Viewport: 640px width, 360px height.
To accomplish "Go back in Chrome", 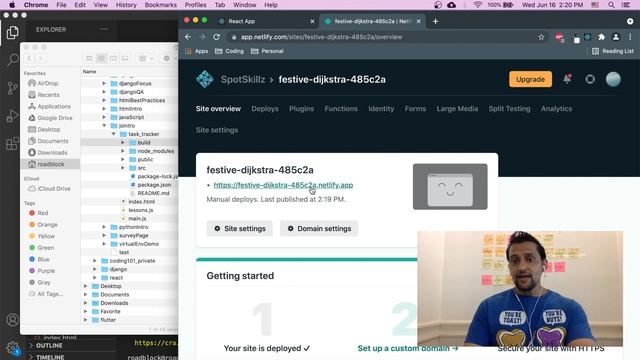I will [x=188, y=37].
